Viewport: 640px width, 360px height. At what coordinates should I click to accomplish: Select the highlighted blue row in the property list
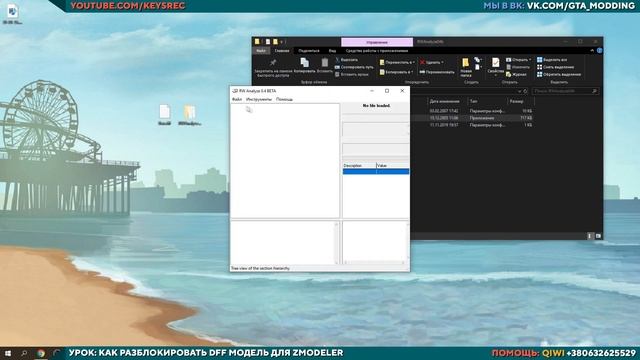(376, 171)
